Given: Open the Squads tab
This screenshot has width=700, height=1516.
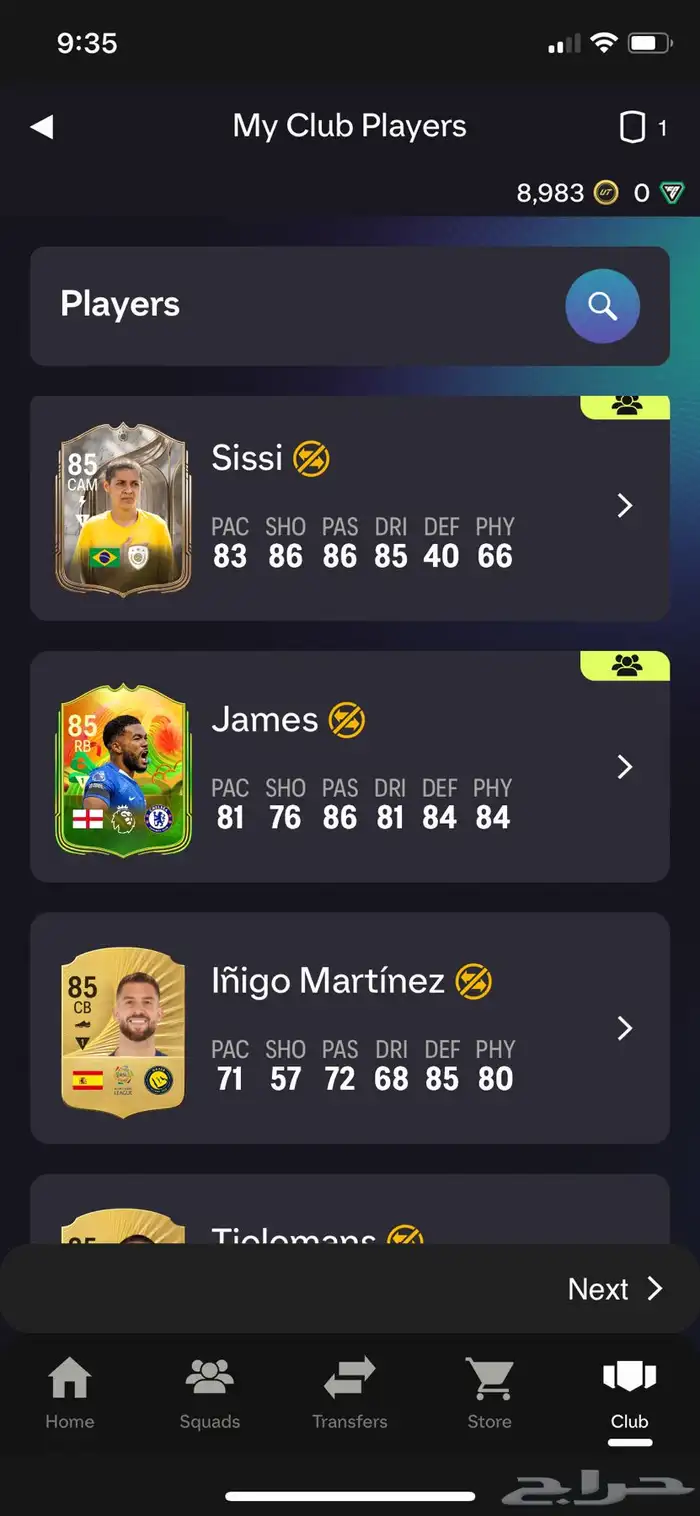Looking at the screenshot, I should [210, 1392].
